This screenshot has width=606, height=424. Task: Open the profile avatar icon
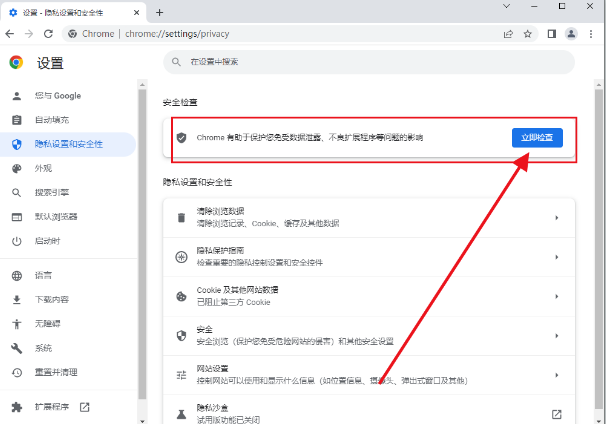click(571, 34)
